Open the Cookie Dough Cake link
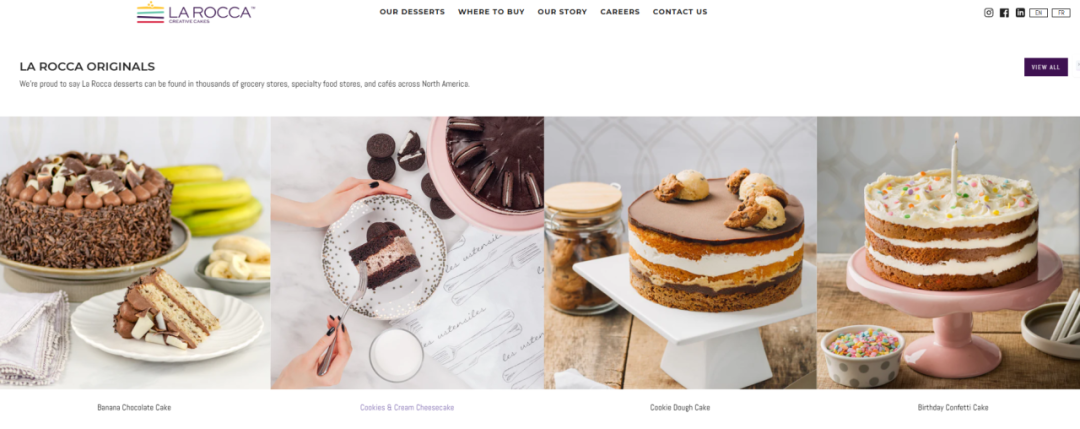Image resolution: width=1080 pixels, height=429 pixels. point(680,408)
